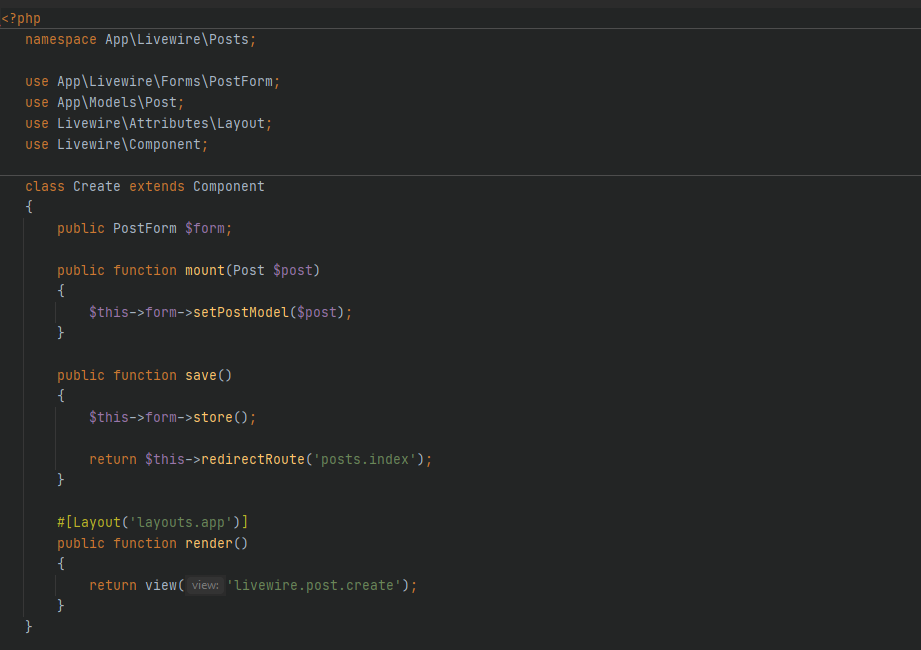Click the 'livewire.post.create' view string
The image size is (921, 650).
316,585
